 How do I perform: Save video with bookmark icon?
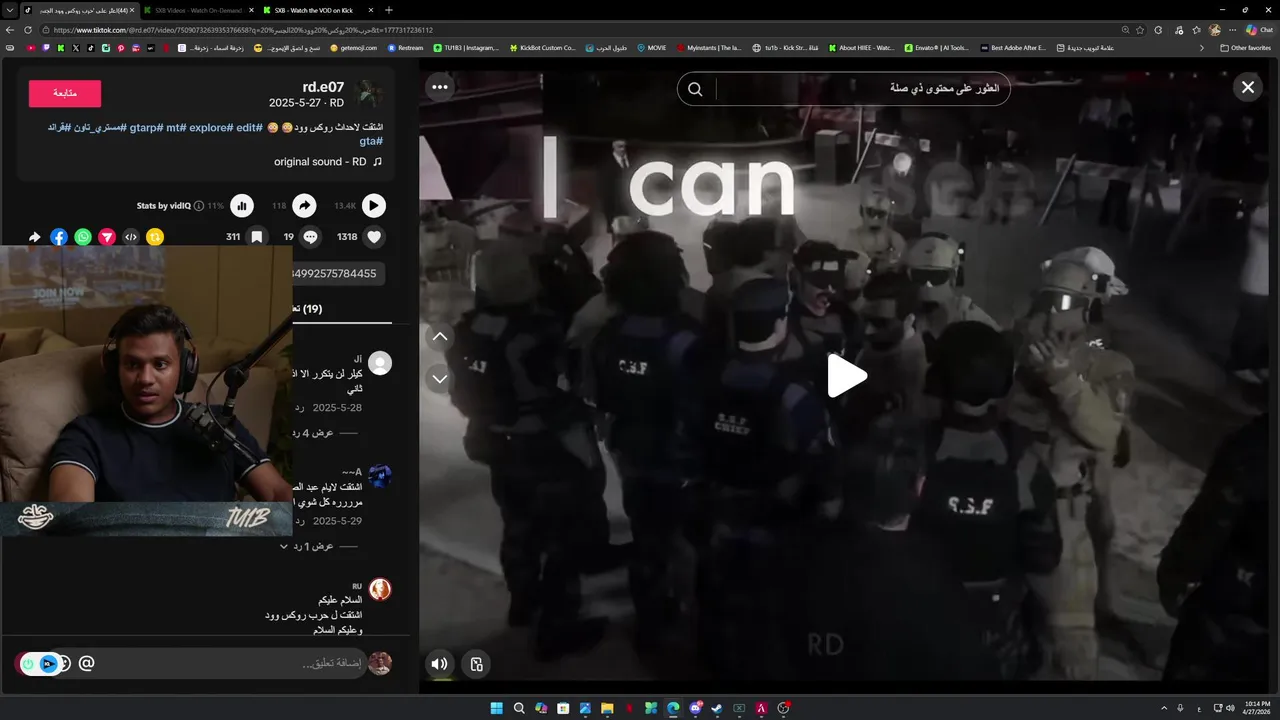point(256,237)
